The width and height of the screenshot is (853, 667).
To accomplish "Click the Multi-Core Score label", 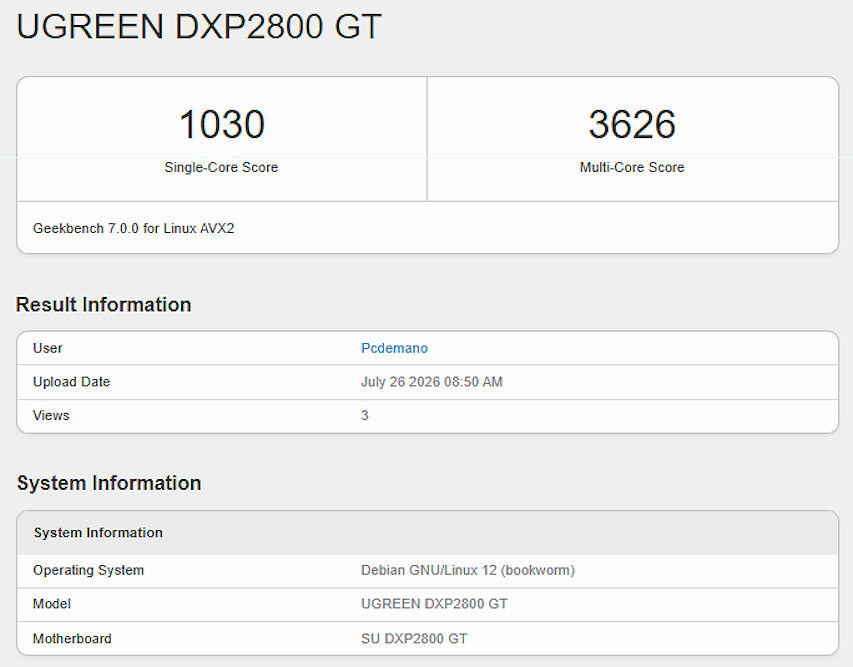I will click(x=632, y=167).
